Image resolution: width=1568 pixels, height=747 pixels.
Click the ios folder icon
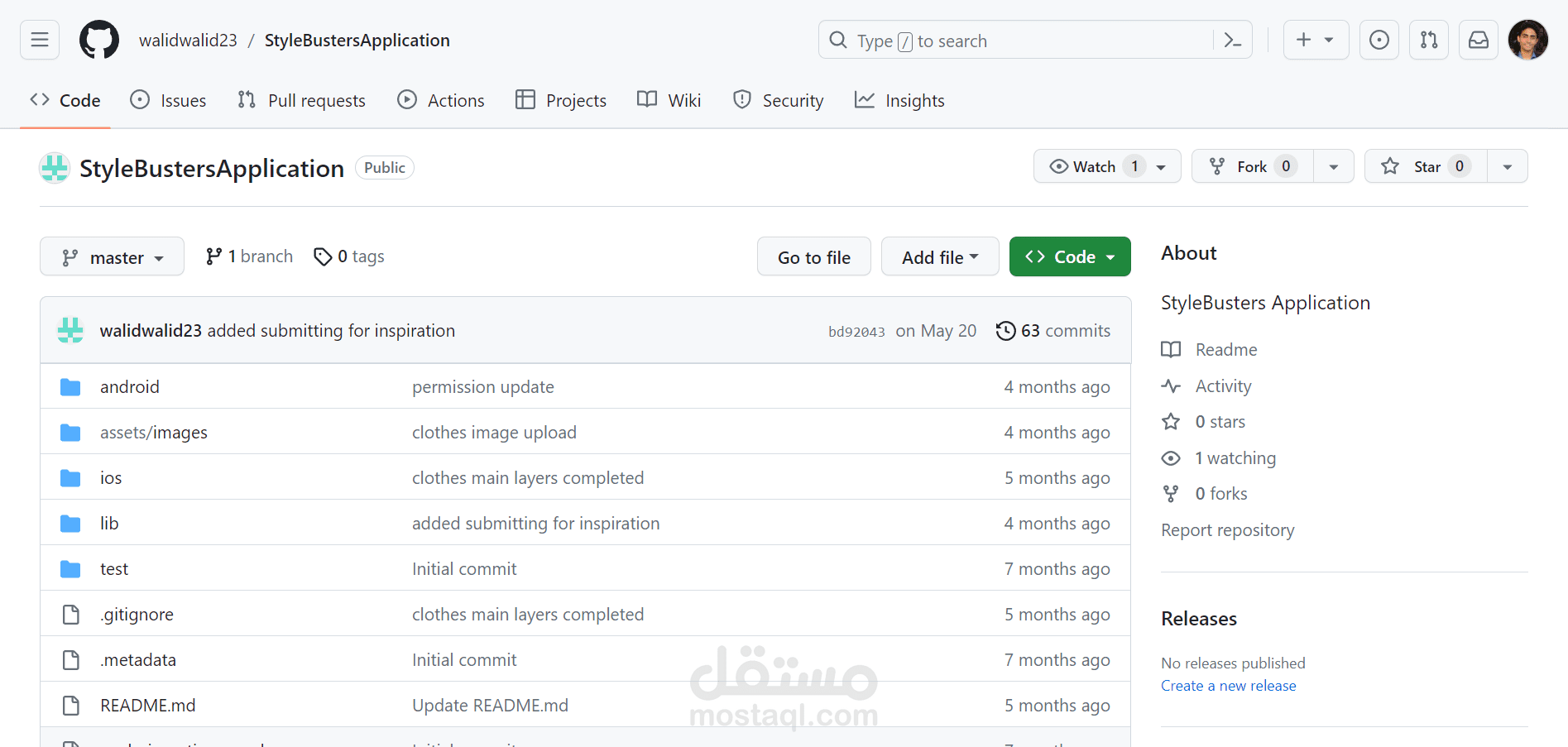click(x=70, y=477)
